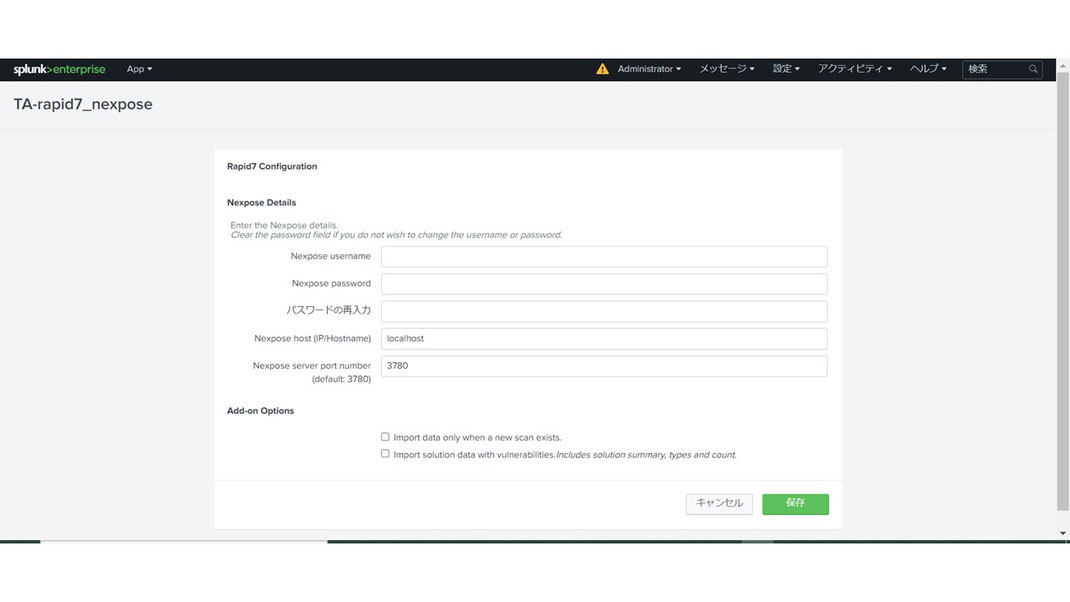Click the Nexpose host field containing localhost
1070x602 pixels.
604,339
